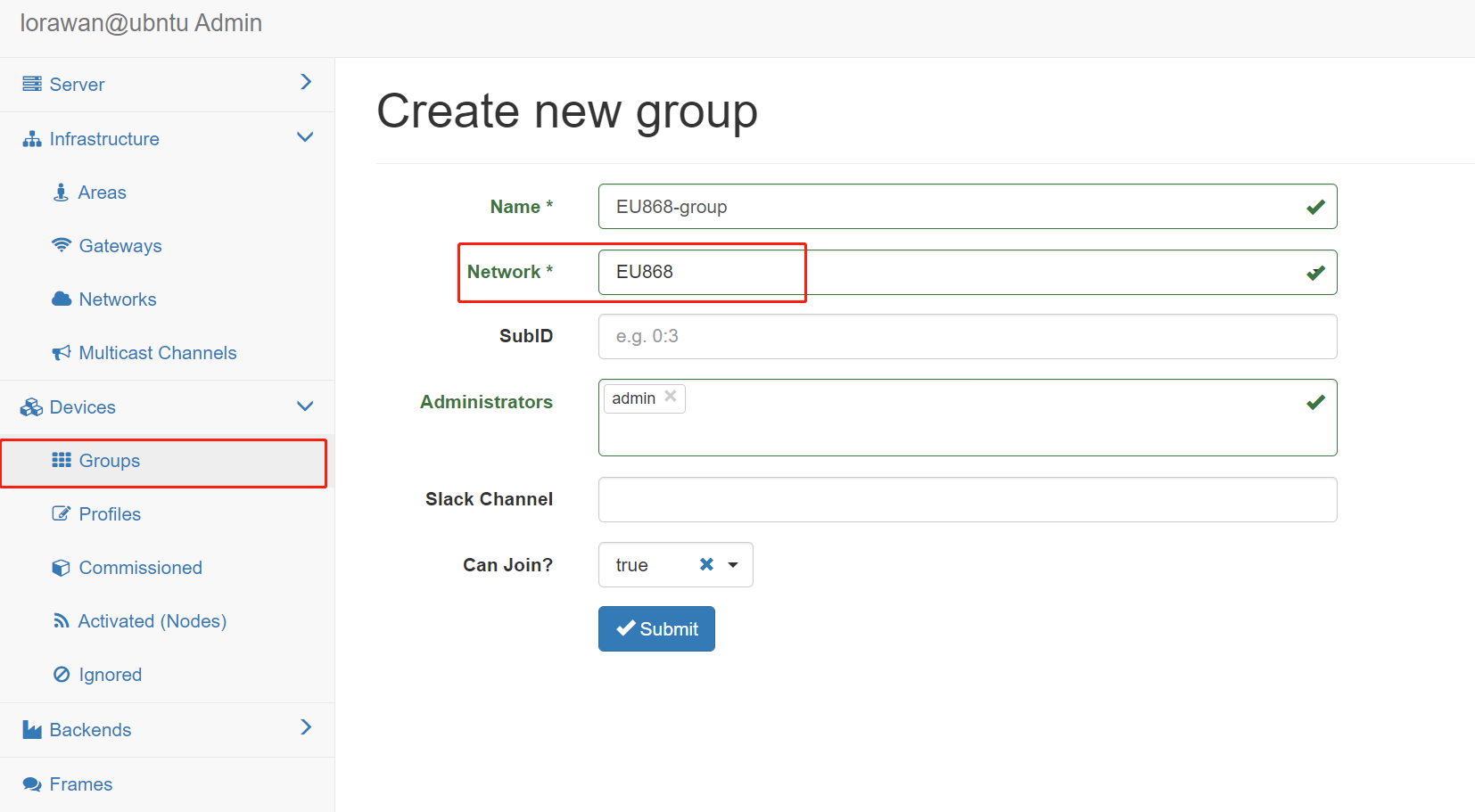
Task: Click the Networks cloud icon
Action: click(62, 299)
